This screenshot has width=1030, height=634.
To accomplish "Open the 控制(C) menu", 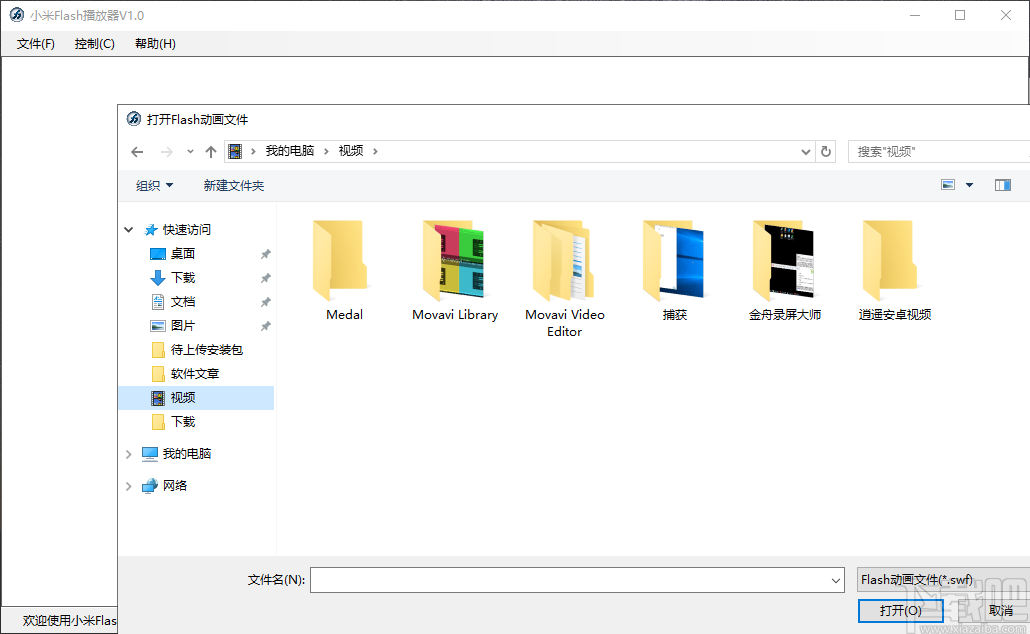I will [x=94, y=43].
